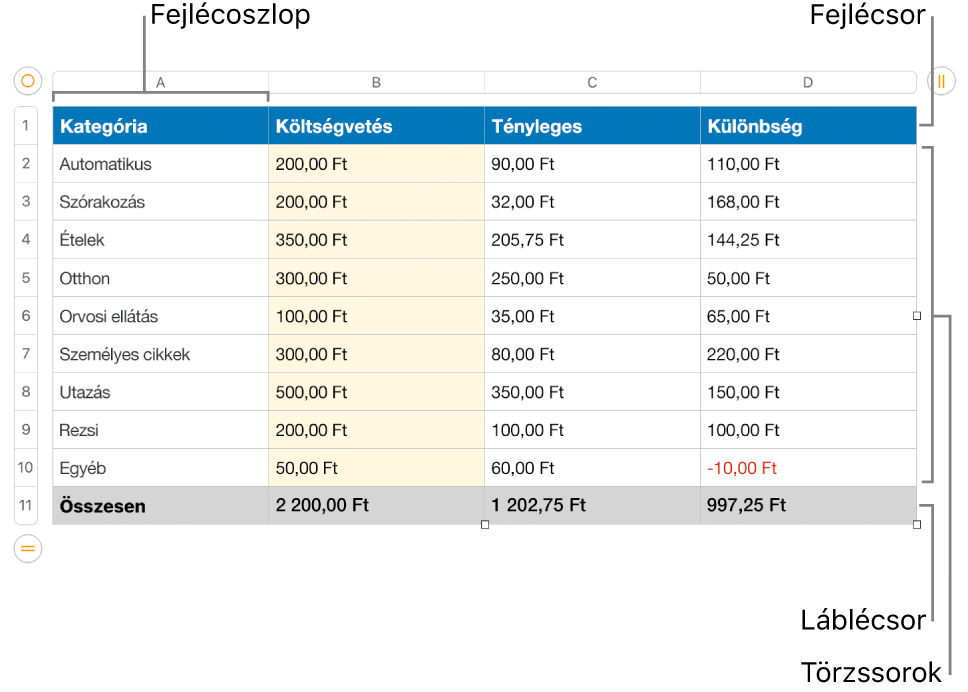Select the Összesen footer cell
This screenshot has width=968, height=692.
(161, 506)
